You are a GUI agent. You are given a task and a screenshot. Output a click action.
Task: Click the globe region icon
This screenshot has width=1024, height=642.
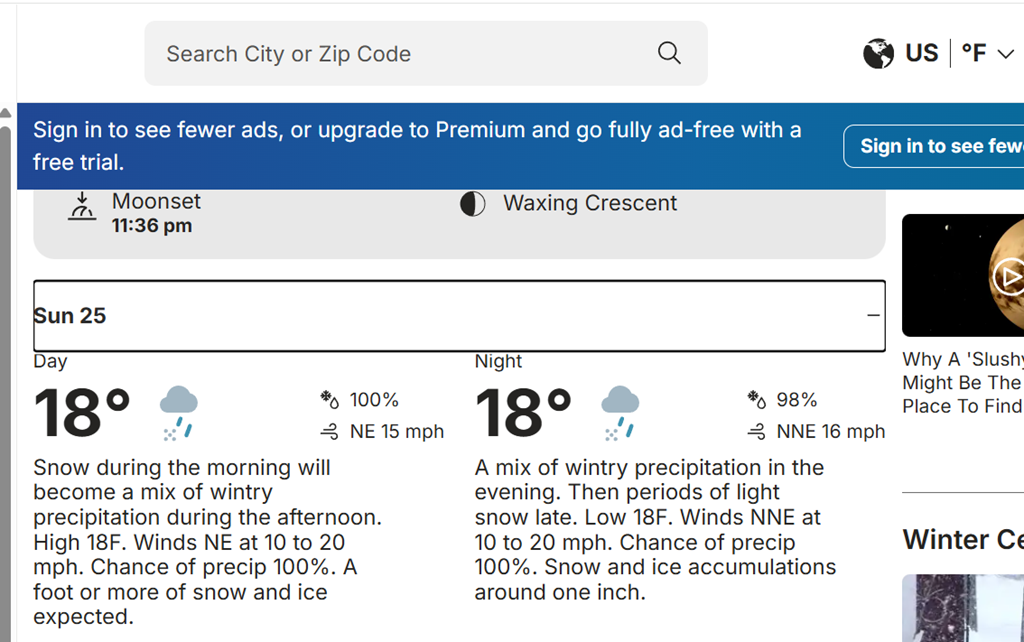[x=878, y=53]
